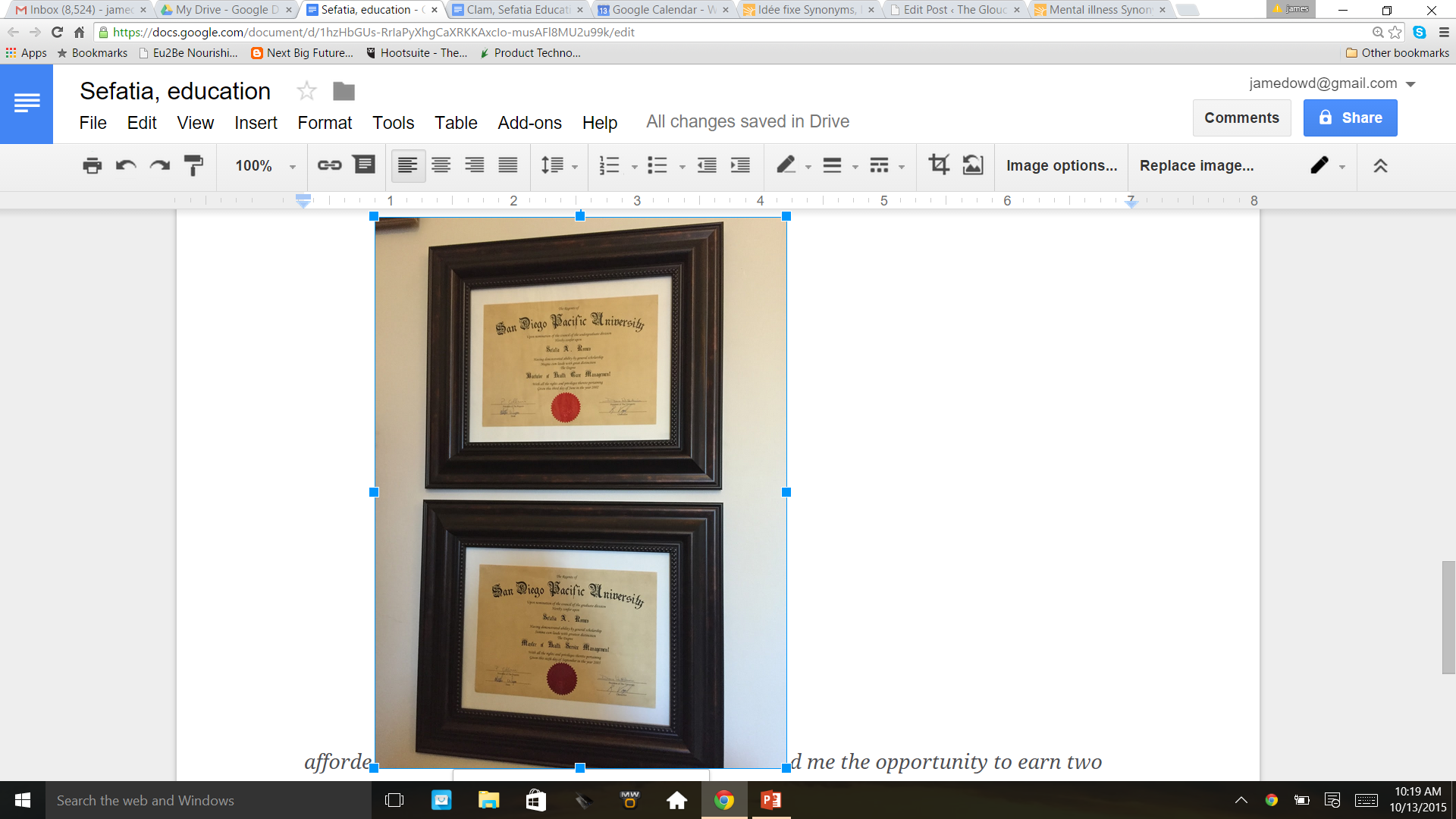Click the Print icon
Screen dimensions: 1456x819
tap(92, 165)
